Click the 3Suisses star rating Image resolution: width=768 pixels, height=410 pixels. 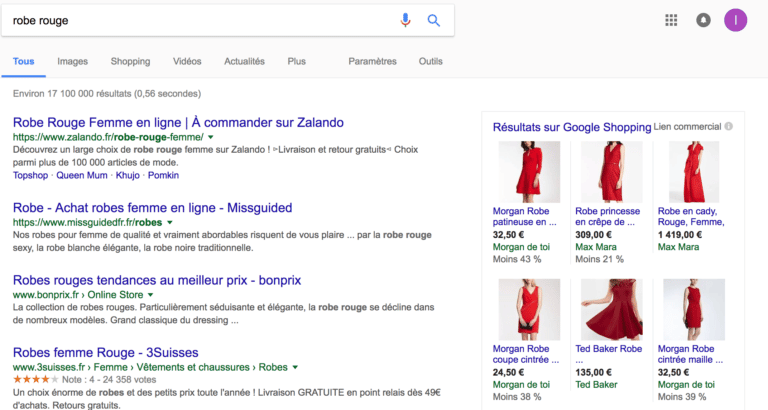36,380
